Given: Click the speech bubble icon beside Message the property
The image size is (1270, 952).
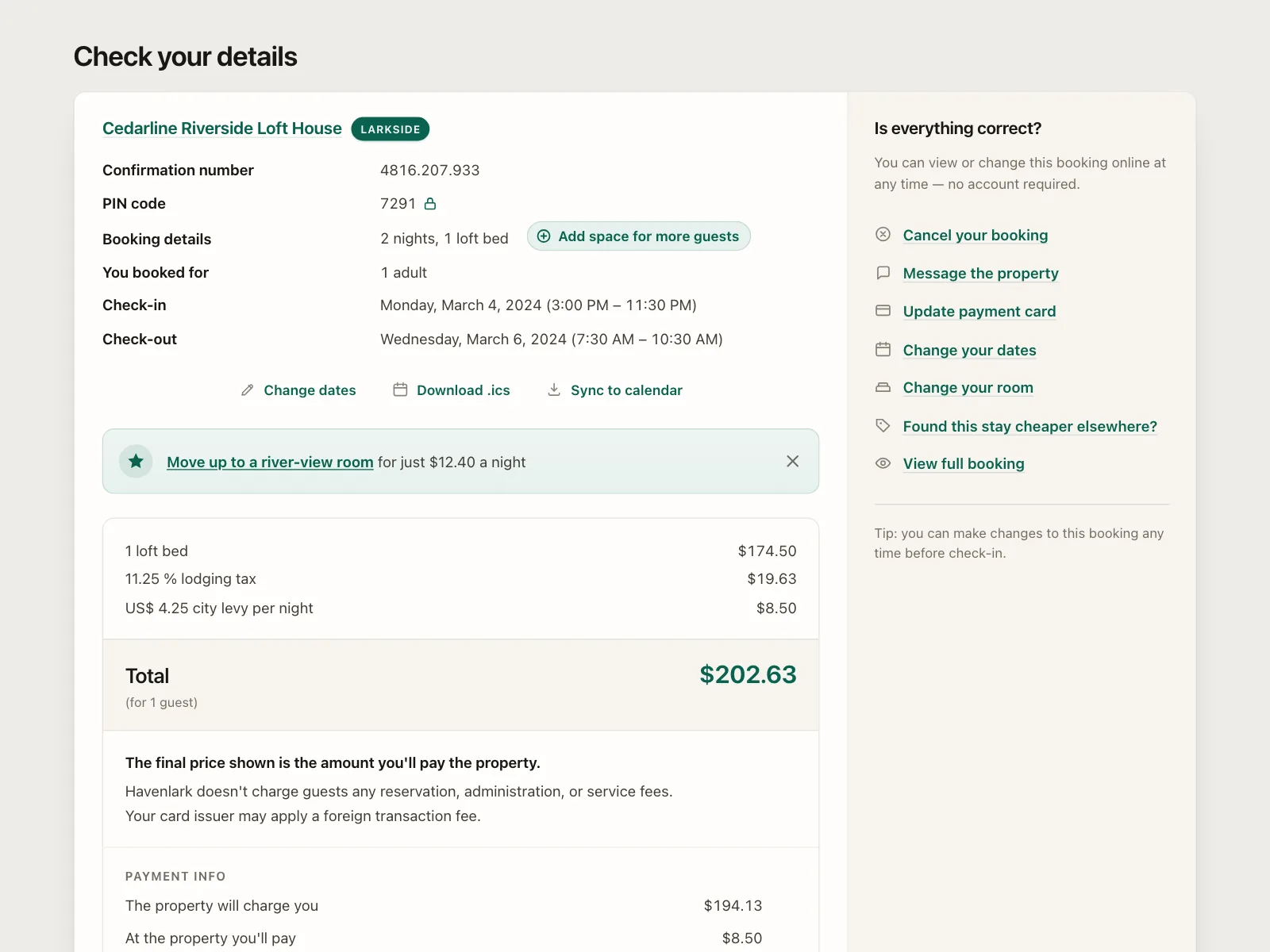Looking at the screenshot, I should pyautogui.click(x=883, y=272).
